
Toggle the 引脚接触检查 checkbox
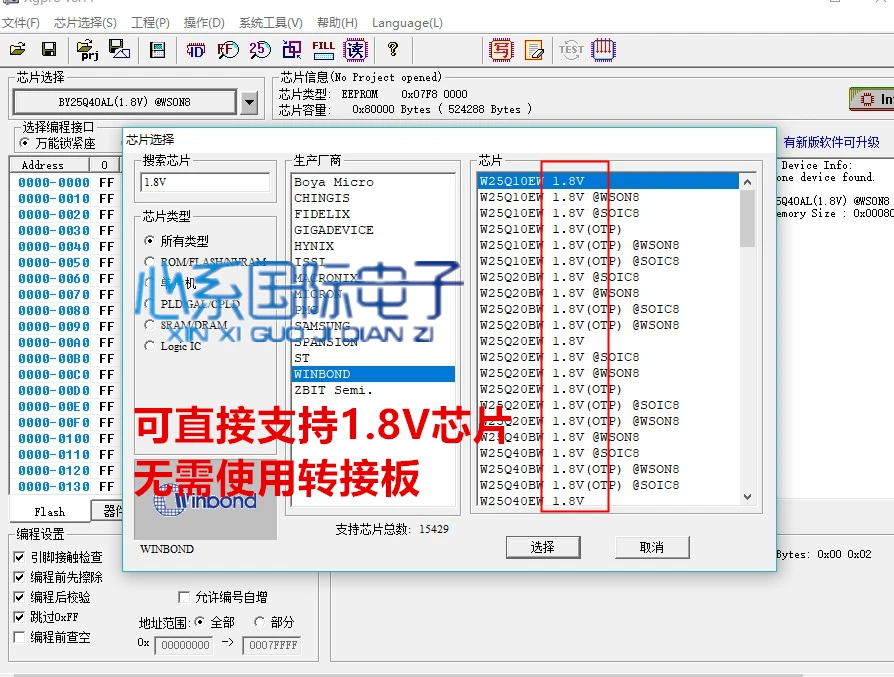19,557
